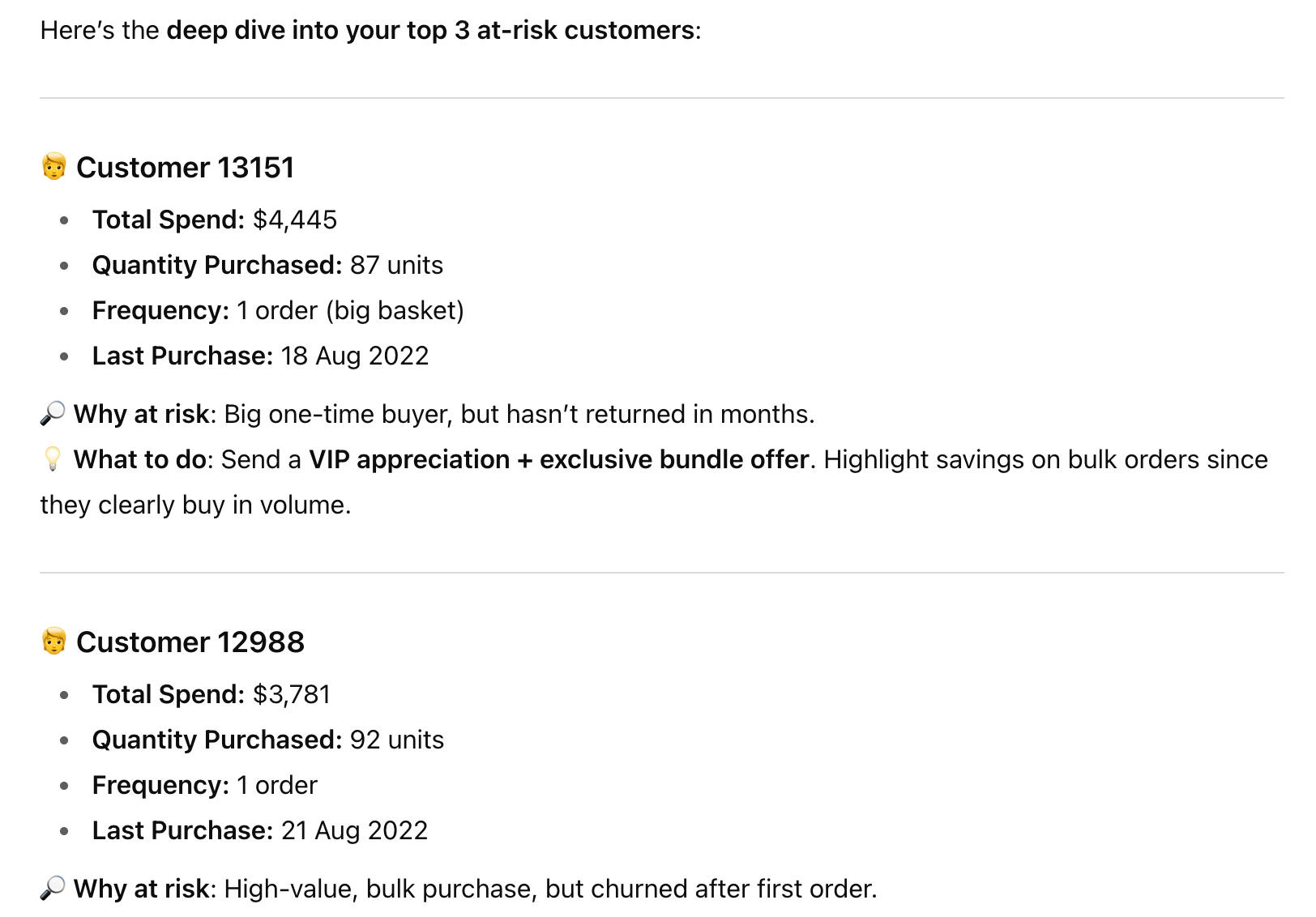The image size is (1316, 917).
Task: Click the $3,781 total spend value
Action: point(292,694)
